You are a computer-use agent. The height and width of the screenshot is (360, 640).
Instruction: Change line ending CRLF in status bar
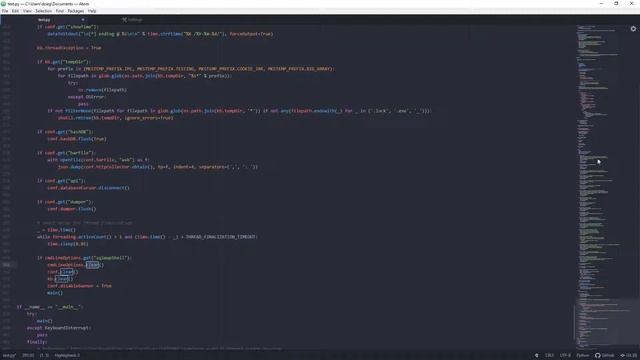point(549,356)
